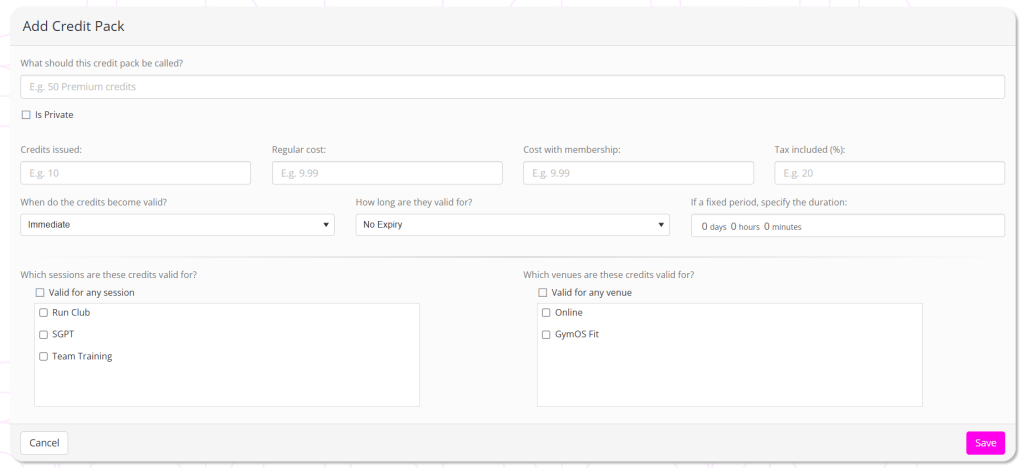The width and height of the screenshot is (1024, 468).
Task: Click the Regular cost field
Action: pos(386,173)
